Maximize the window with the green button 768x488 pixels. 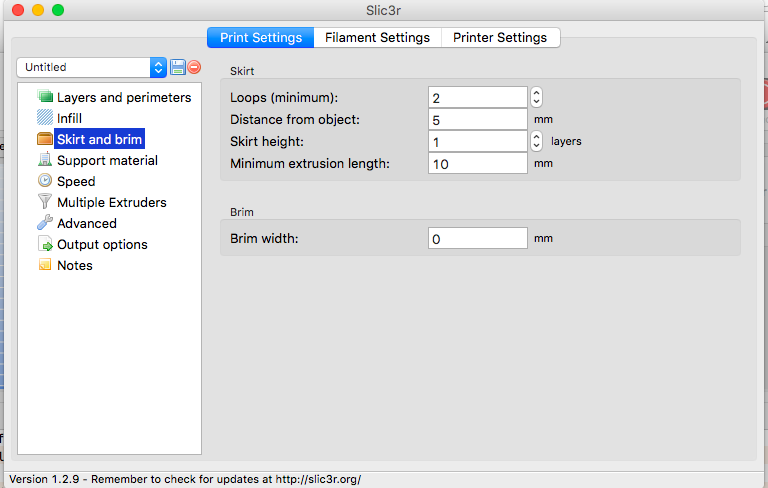[58, 10]
